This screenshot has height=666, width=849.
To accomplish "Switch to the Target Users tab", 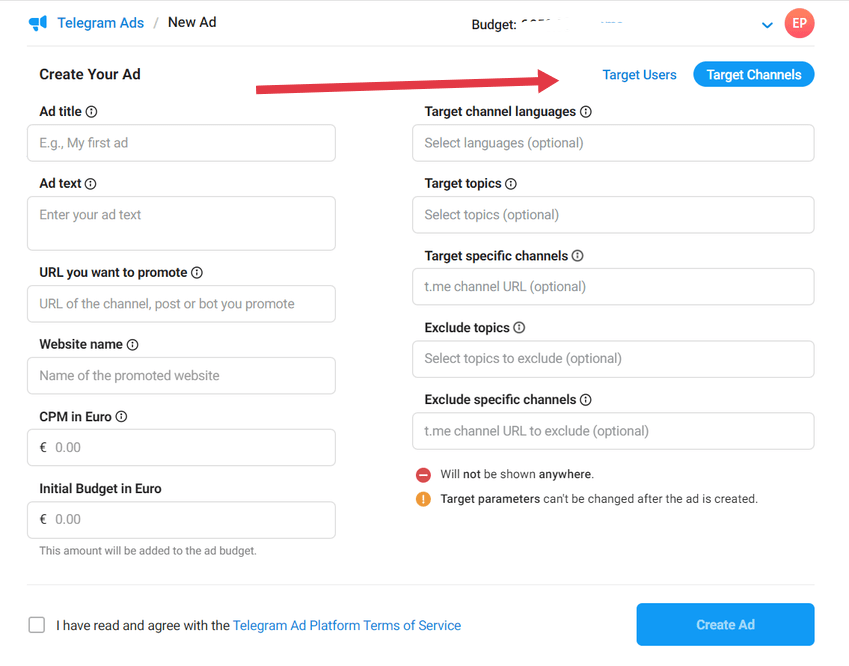I will coord(639,75).
